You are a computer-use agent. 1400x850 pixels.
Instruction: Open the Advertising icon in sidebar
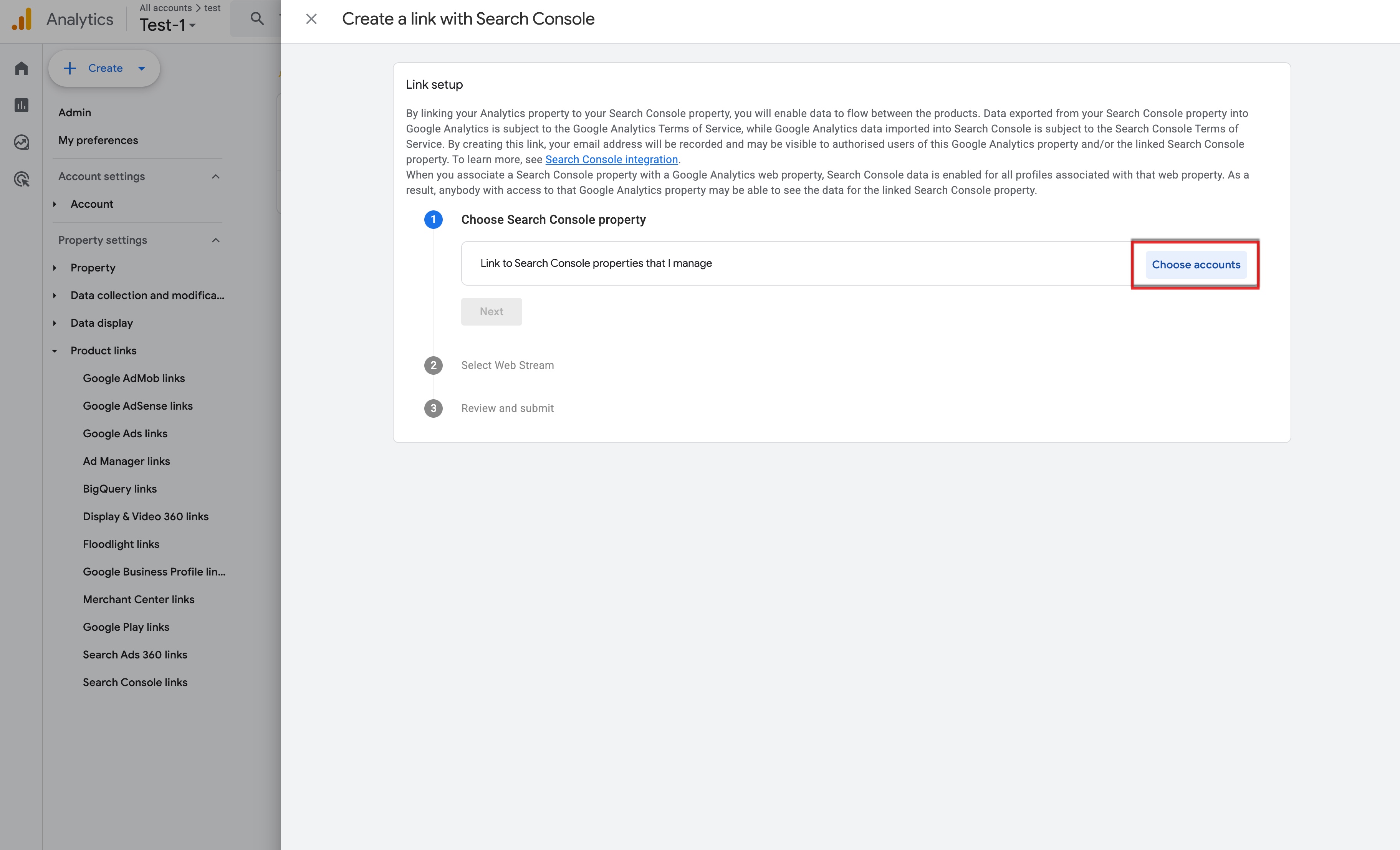click(x=22, y=180)
